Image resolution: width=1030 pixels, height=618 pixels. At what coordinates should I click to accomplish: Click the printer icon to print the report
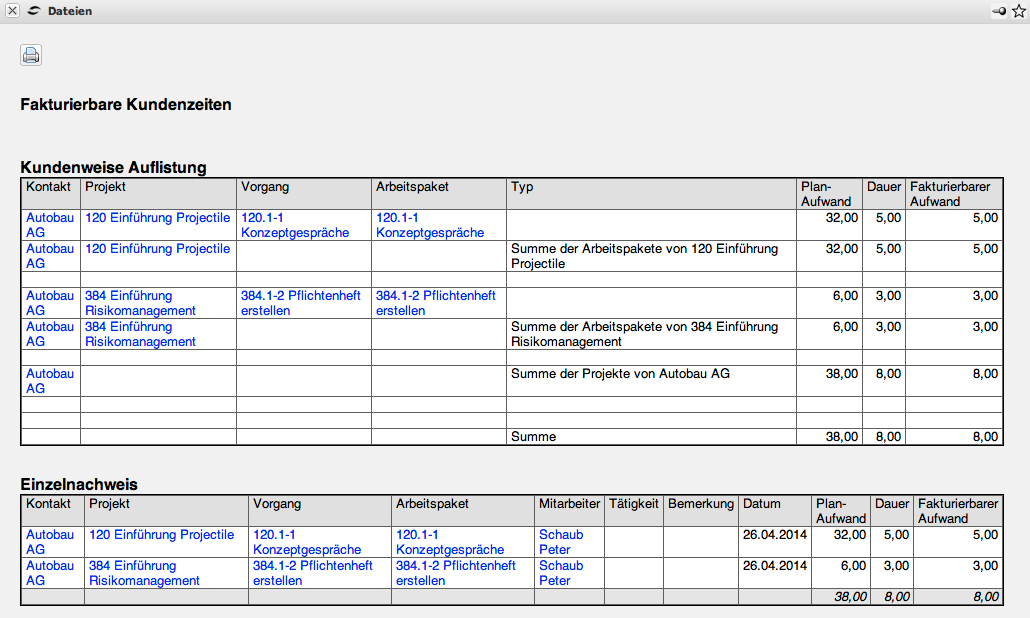click(31, 55)
